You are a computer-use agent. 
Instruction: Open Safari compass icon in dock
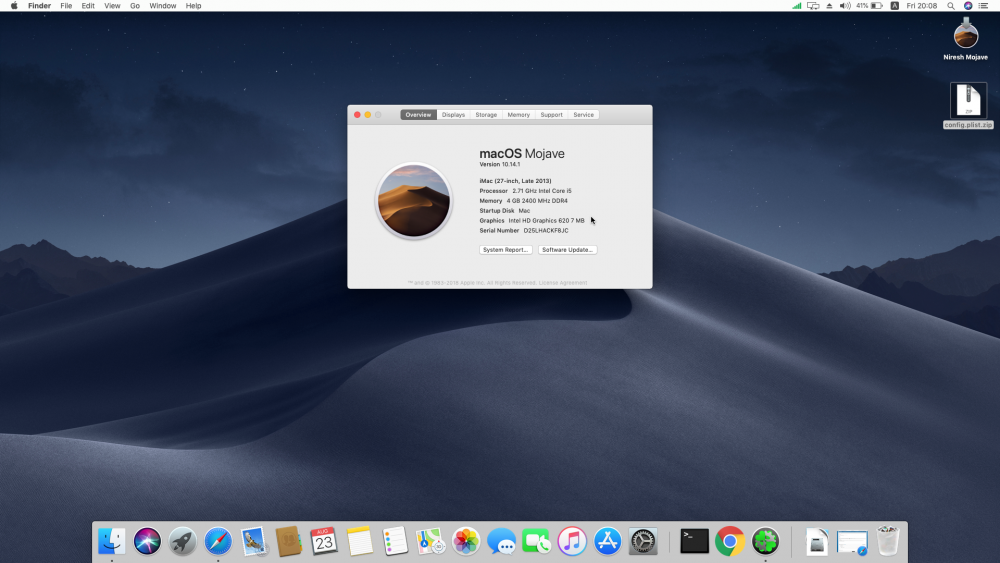pyautogui.click(x=218, y=541)
